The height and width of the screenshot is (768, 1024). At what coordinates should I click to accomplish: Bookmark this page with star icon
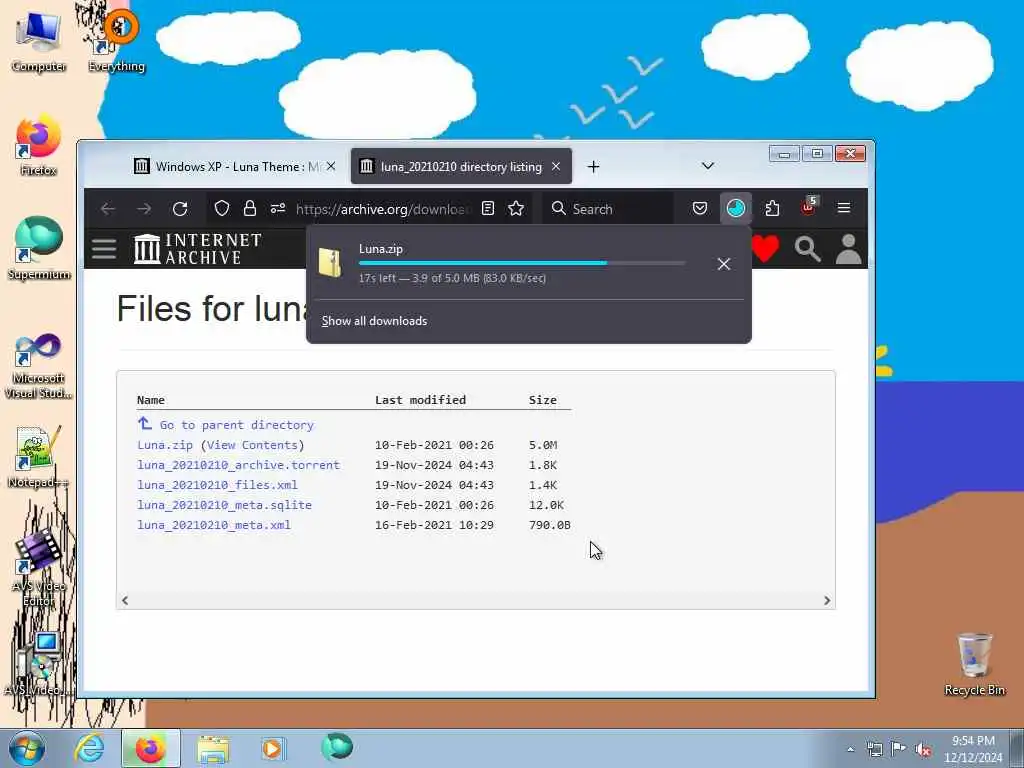[x=516, y=208]
